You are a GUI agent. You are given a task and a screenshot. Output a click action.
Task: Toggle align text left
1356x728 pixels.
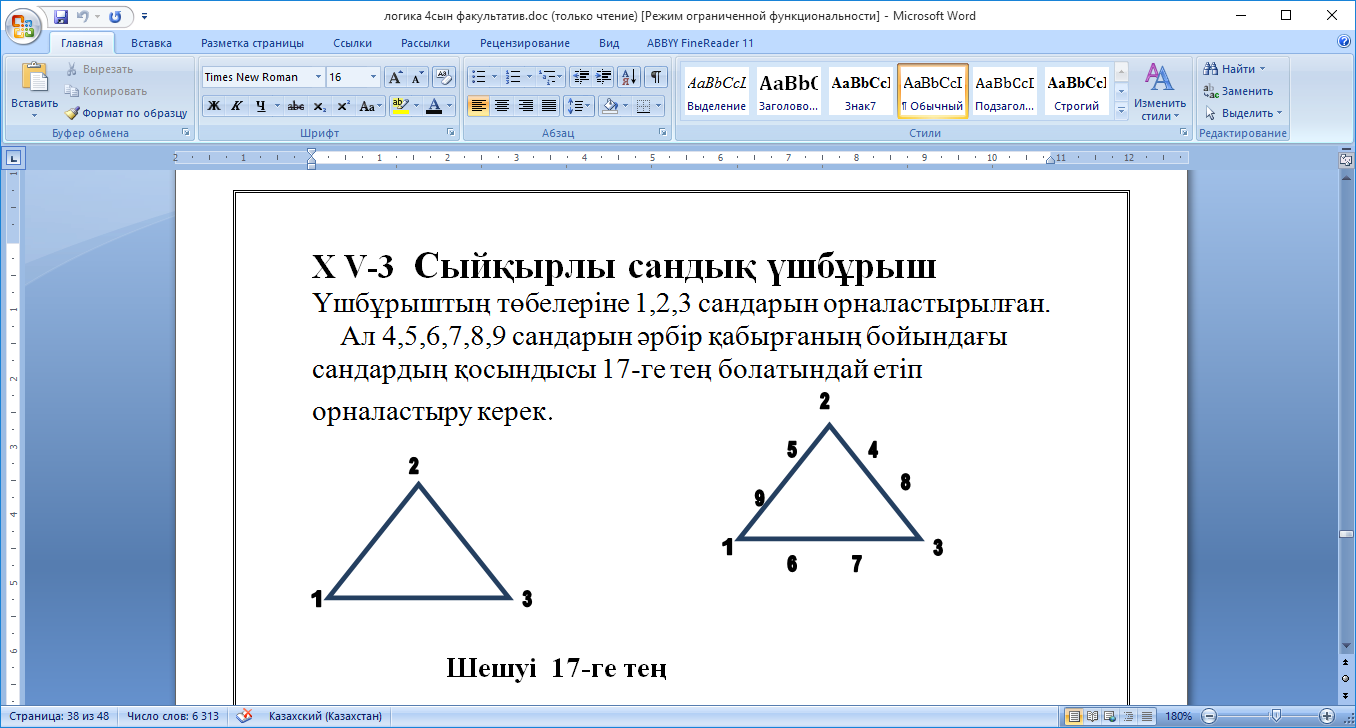tap(478, 106)
